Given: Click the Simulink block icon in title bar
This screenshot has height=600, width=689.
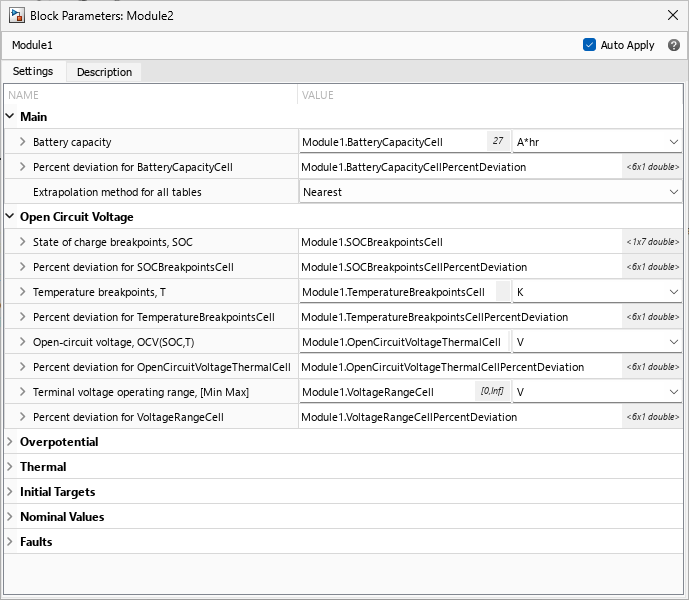Looking at the screenshot, I should click(17, 15).
